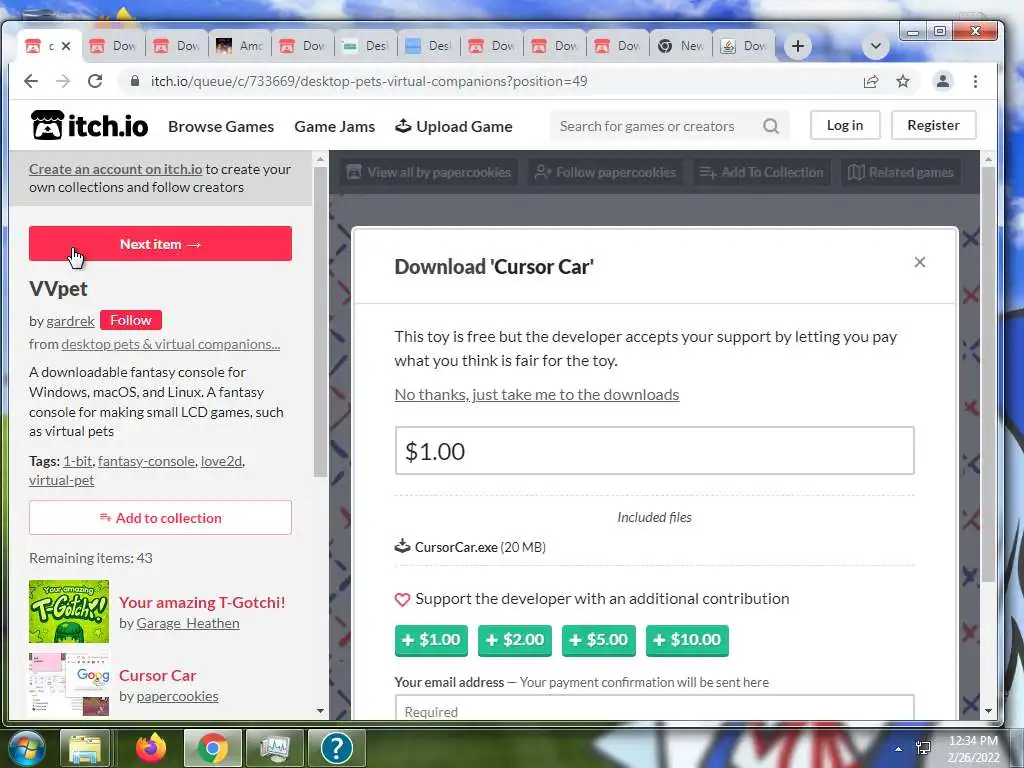Switch to the 'Amc' tab
Image resolution: width=1024 pixels, height=768 pixels.
pos(240,46)
